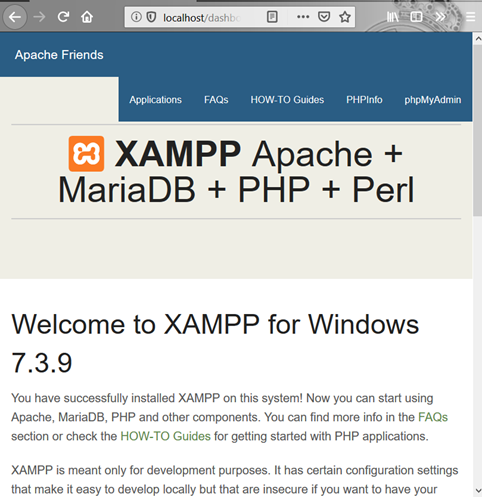Go back with the browser Back arrow
The width and height of the screenshot is (482, 497).
pyautogui.click(x=15, y=17)
